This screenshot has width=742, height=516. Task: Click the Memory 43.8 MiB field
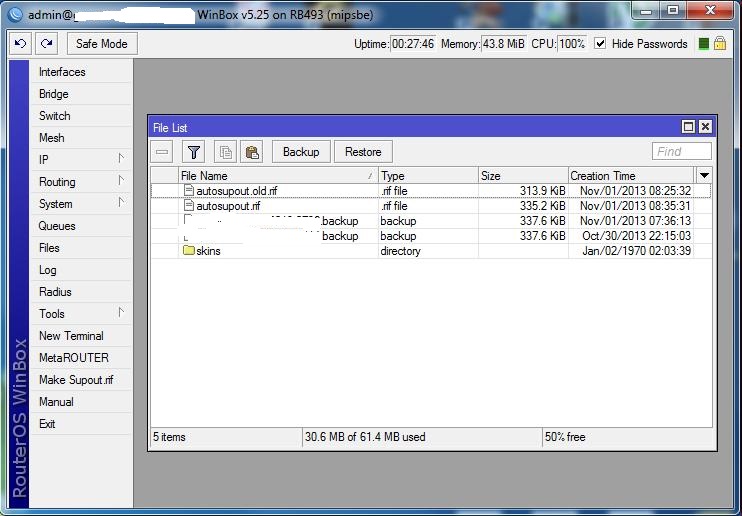[504, 44]
